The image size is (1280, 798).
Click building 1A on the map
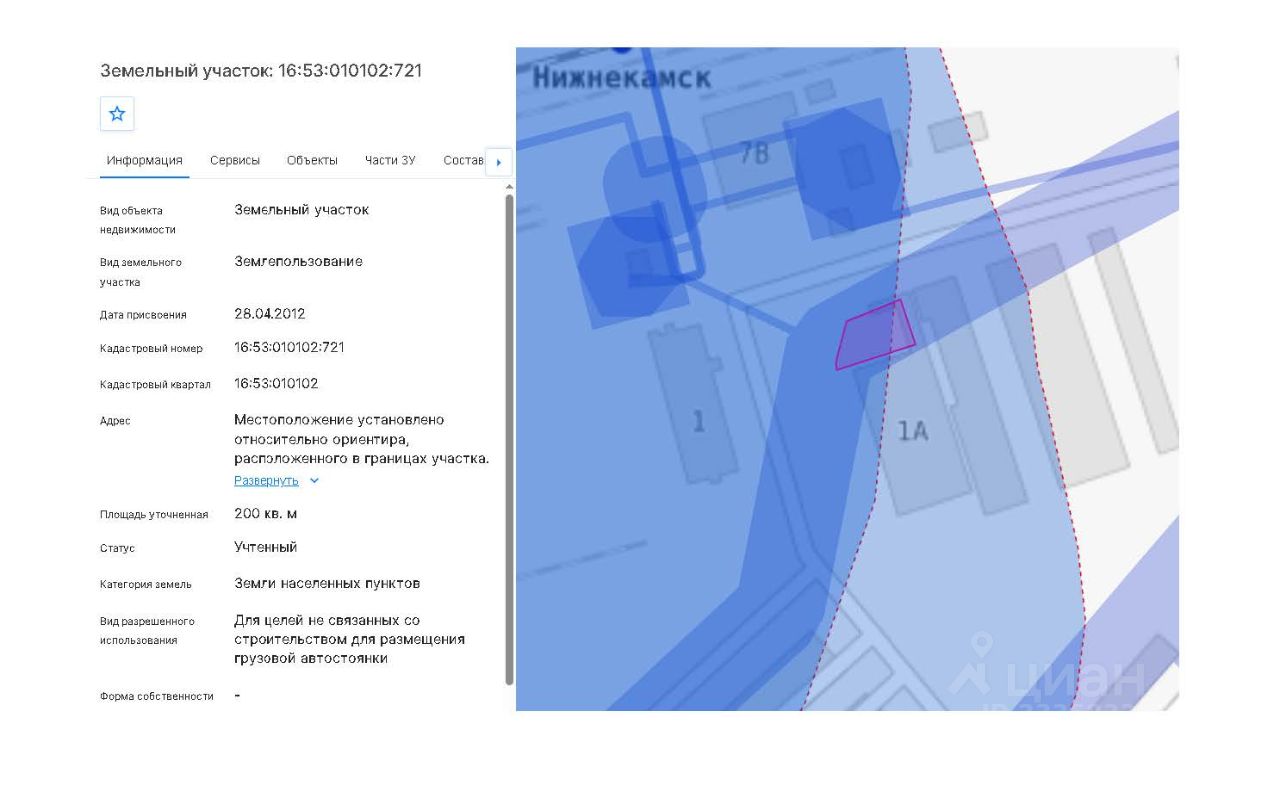point(912,431)
